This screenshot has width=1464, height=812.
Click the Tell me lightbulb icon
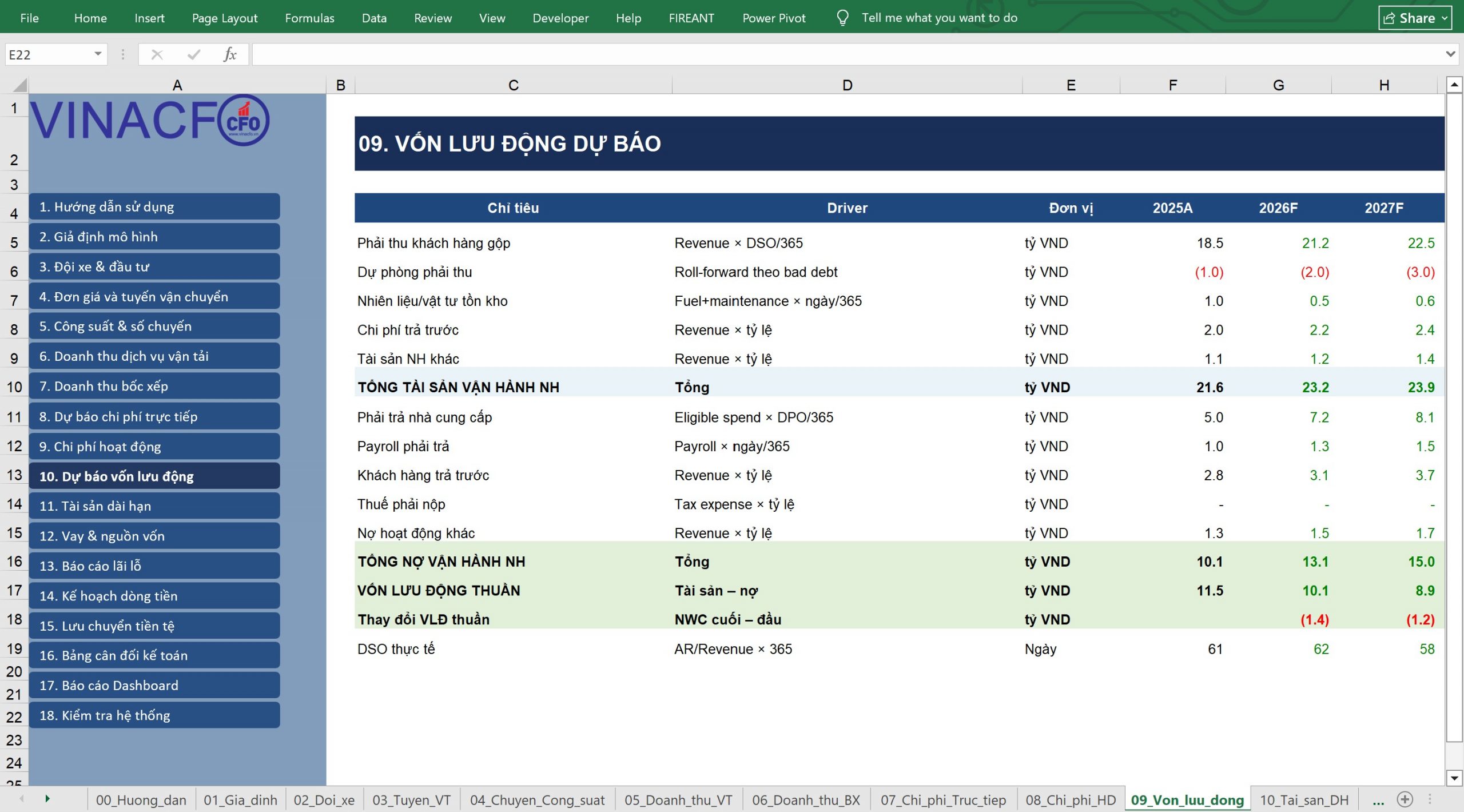842,18
